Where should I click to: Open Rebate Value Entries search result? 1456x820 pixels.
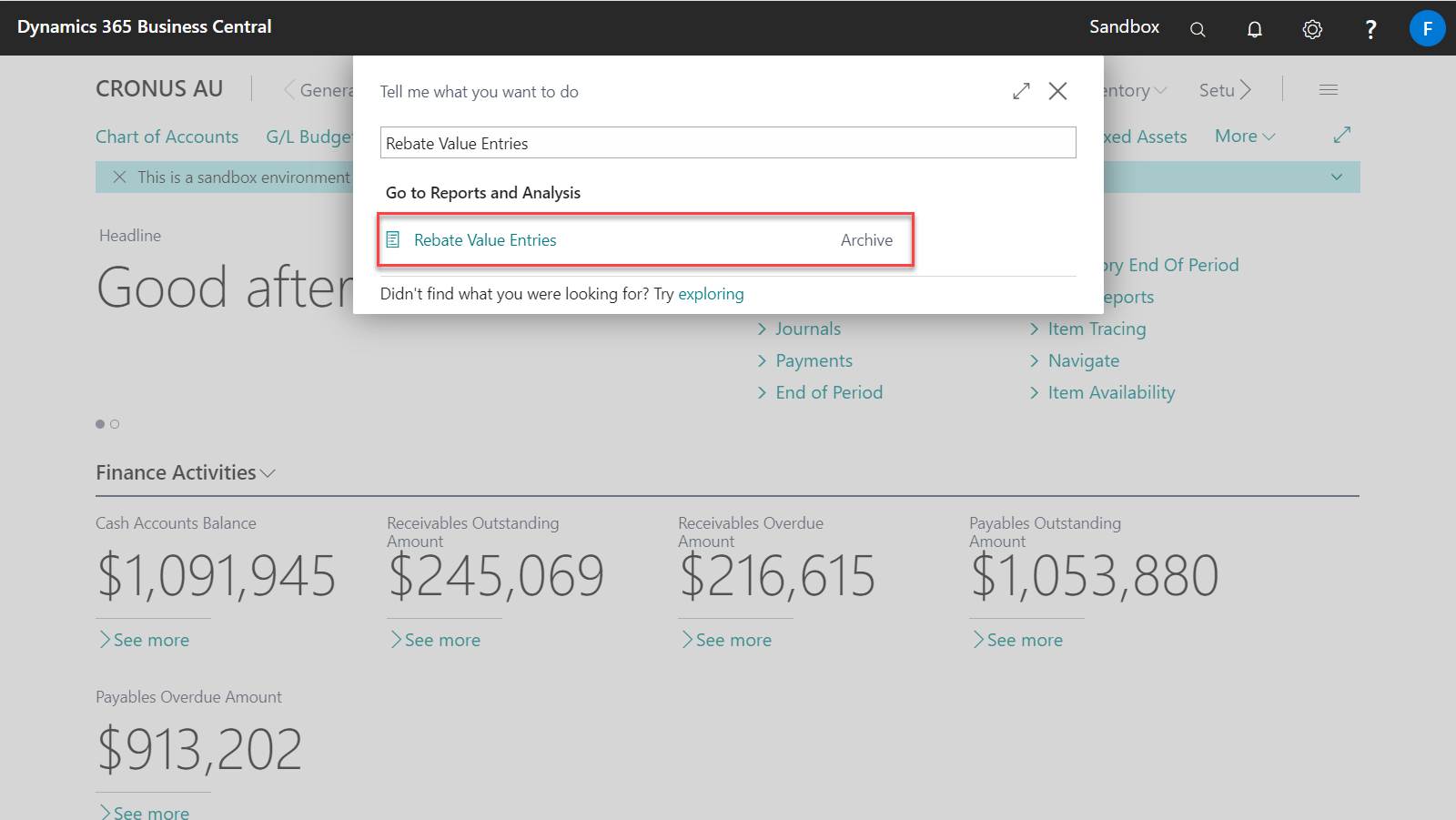coord(485,240)
